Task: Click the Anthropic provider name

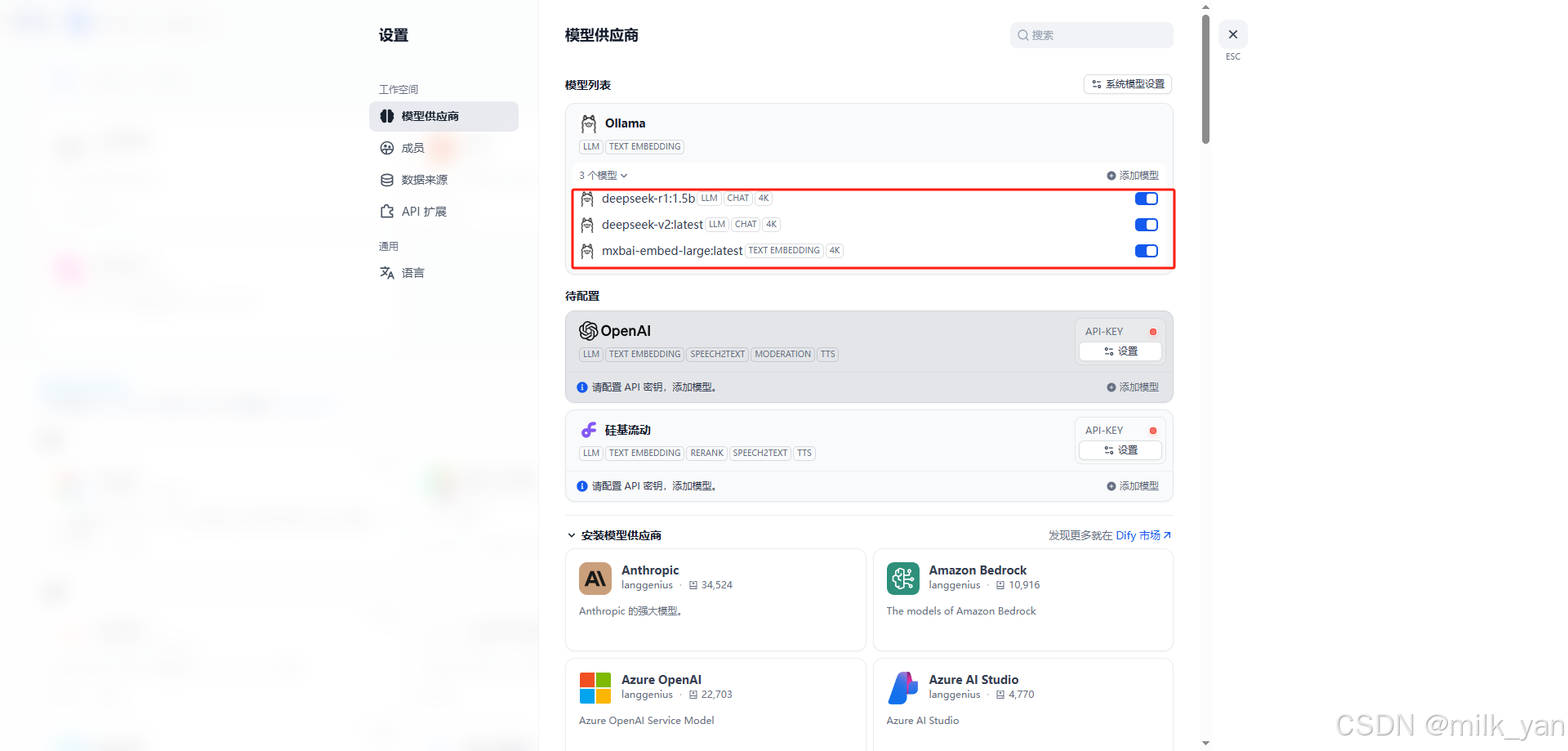Action: pyautogui.click(x=650, y=570)
